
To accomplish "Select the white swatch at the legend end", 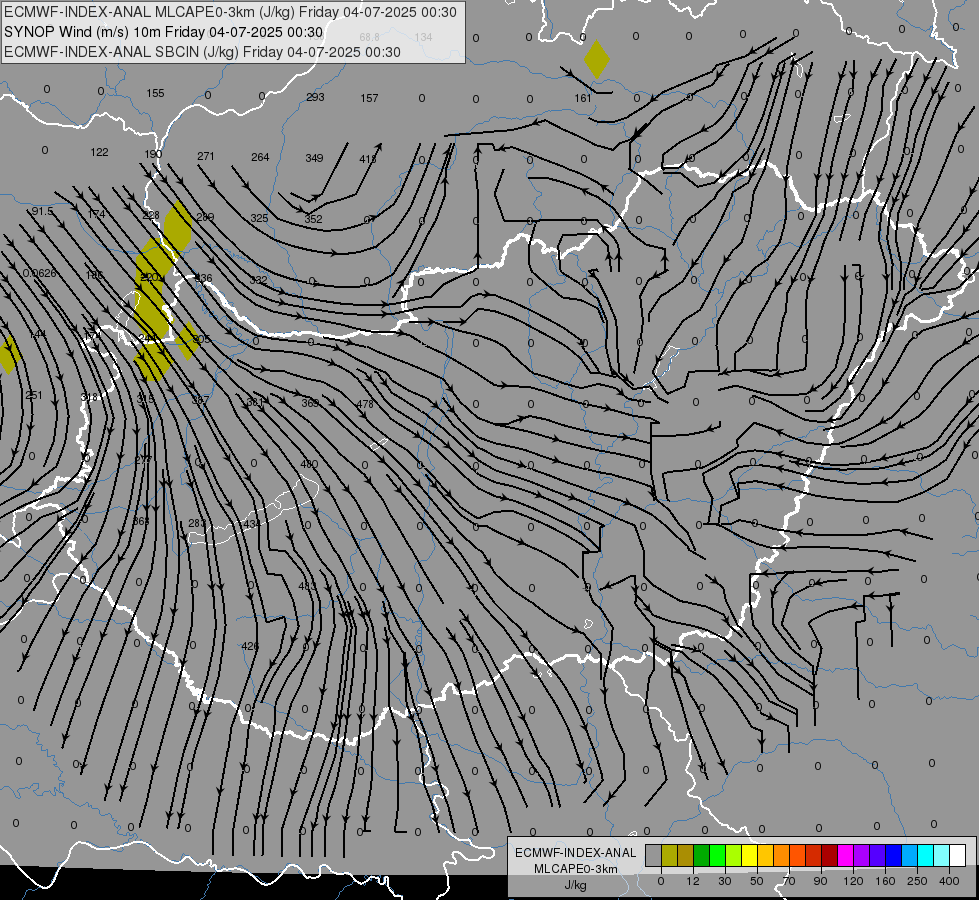I will (958, 855).
